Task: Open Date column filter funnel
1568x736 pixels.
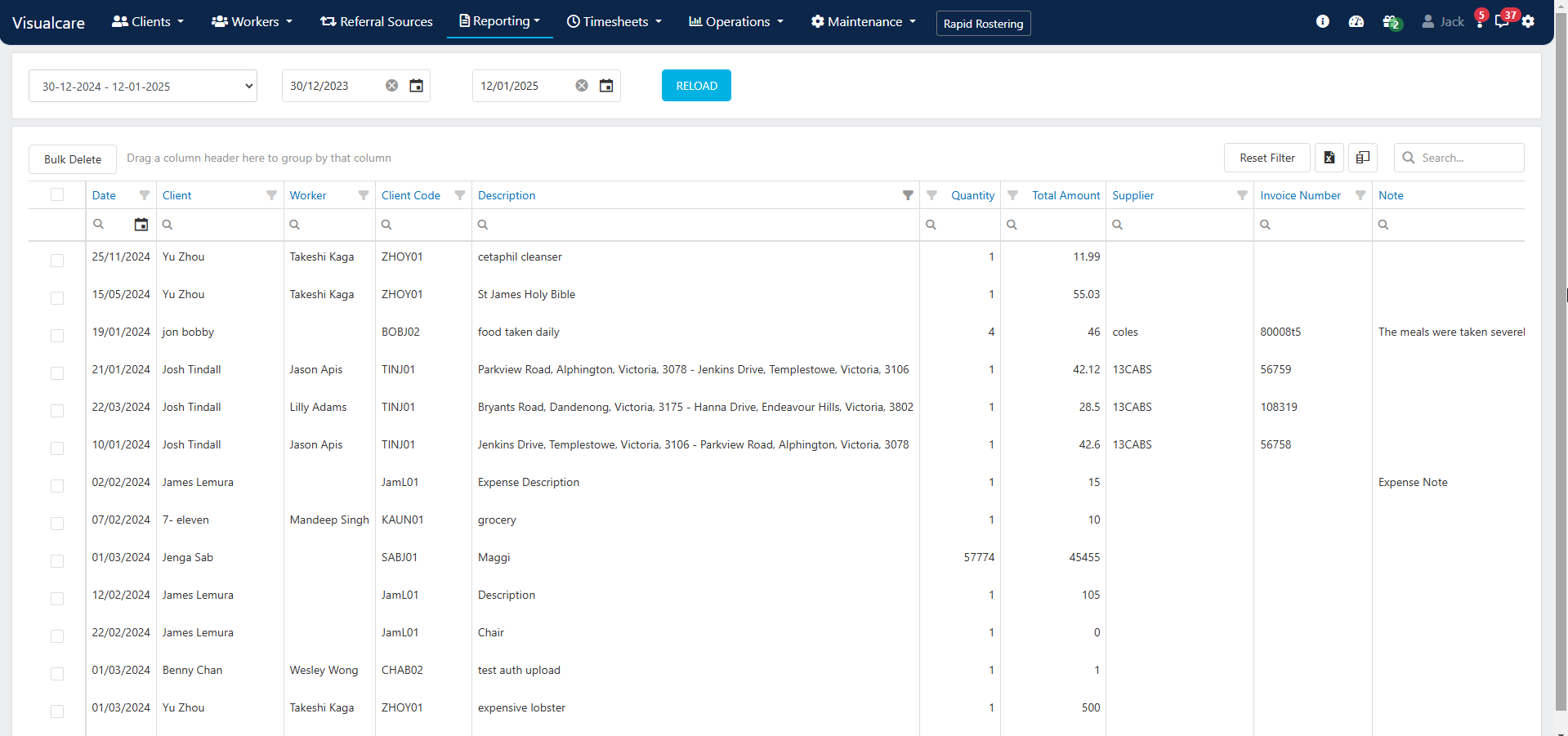Action: pyautogui.click(x=145, y=195)
